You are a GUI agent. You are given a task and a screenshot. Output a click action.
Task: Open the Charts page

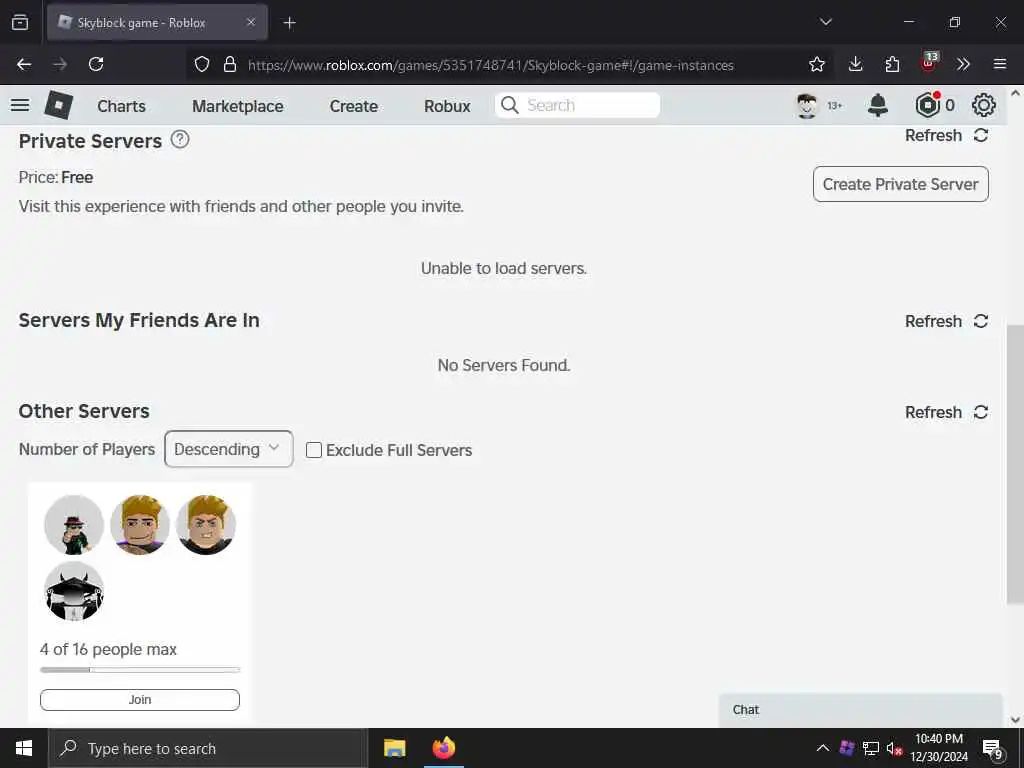(x=121, y=106)
